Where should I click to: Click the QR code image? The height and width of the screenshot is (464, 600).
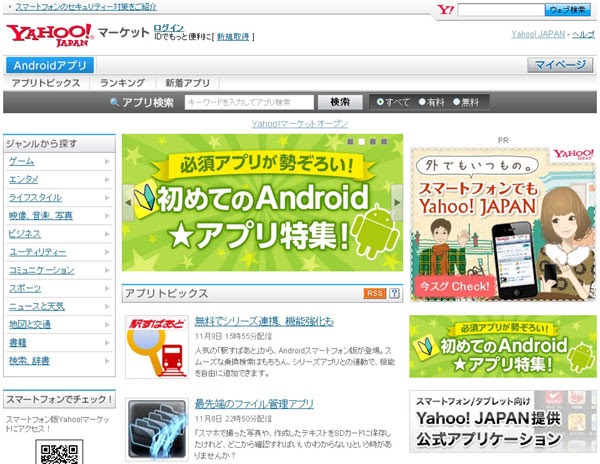point(59,452)
